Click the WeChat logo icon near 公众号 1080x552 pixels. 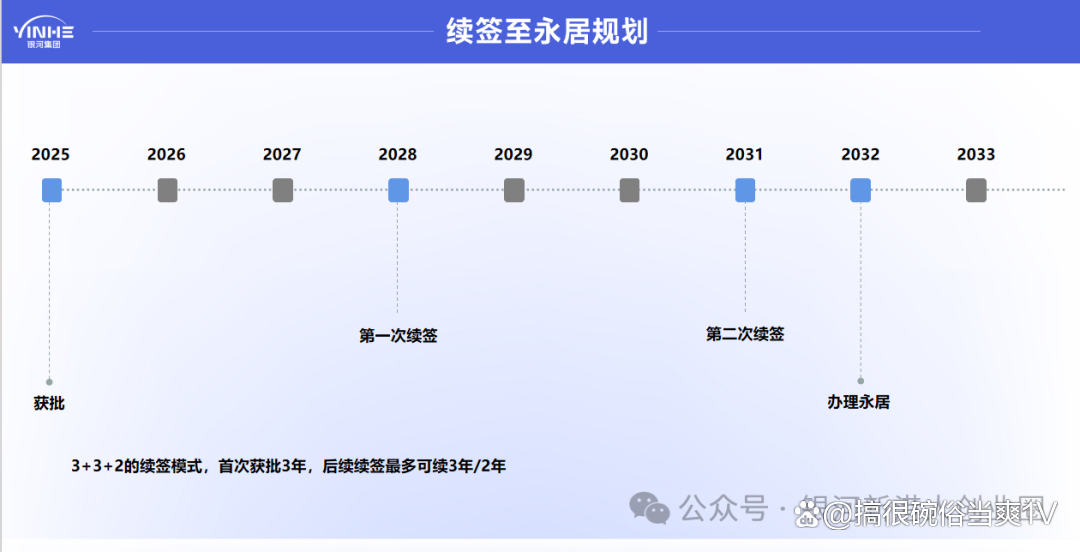click(x=649, y=509)
